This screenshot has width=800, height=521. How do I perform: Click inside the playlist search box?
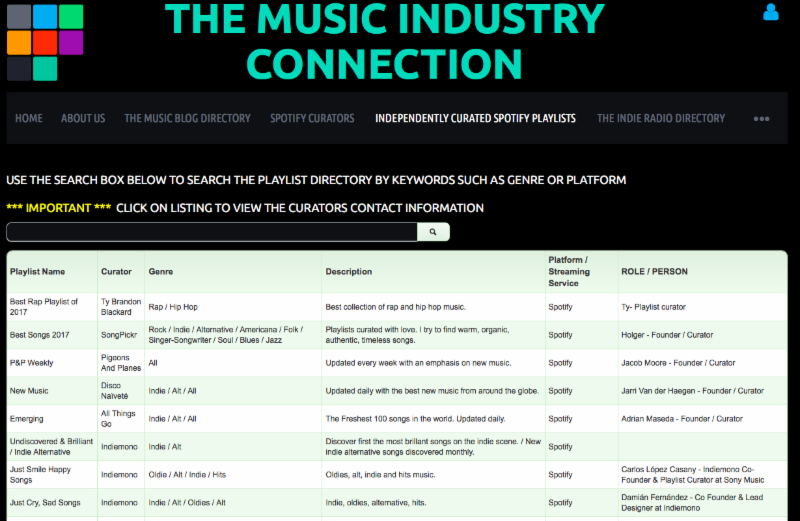(x=211, y=232)
